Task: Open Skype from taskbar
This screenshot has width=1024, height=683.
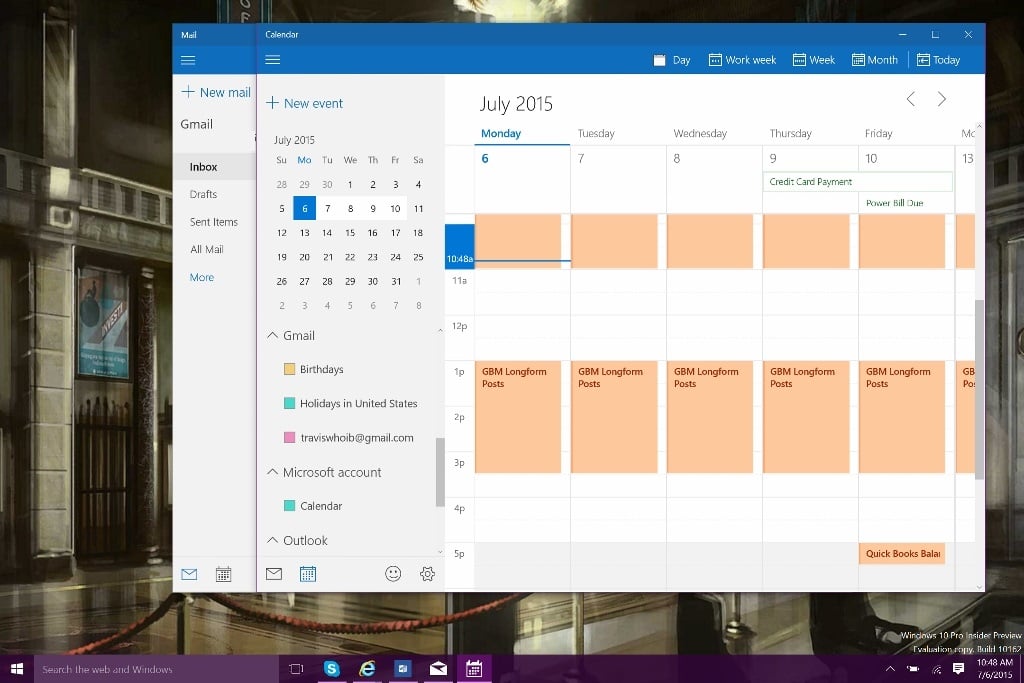Action: click(332, 669)
